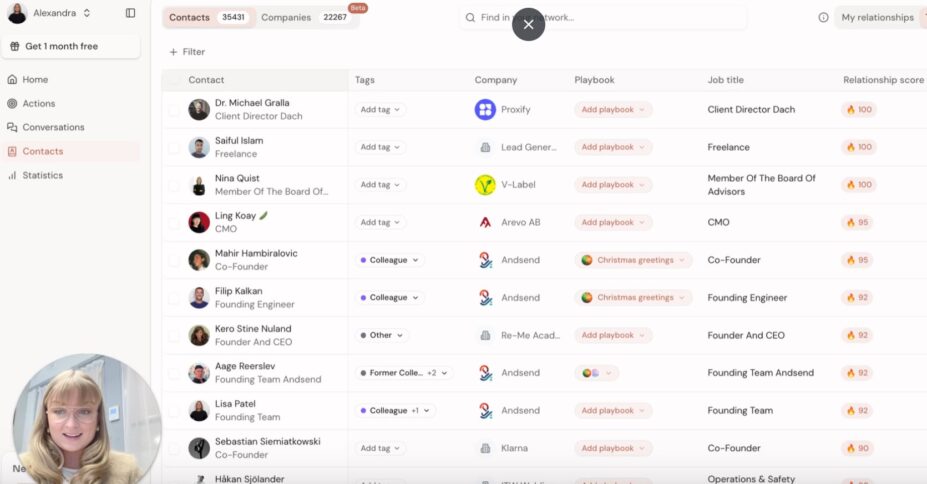Screen dimensions: 927x484
Task: Select the checkbox for Saiful Islam
Action: point(174,148)
